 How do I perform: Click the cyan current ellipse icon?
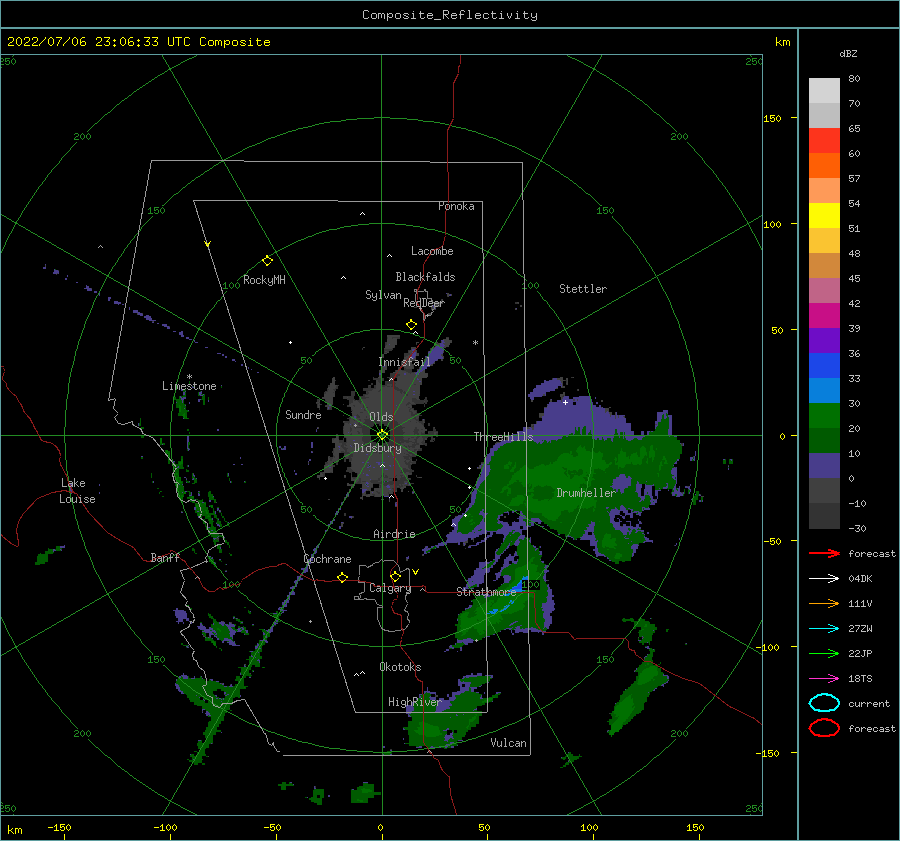coord(824,703)
